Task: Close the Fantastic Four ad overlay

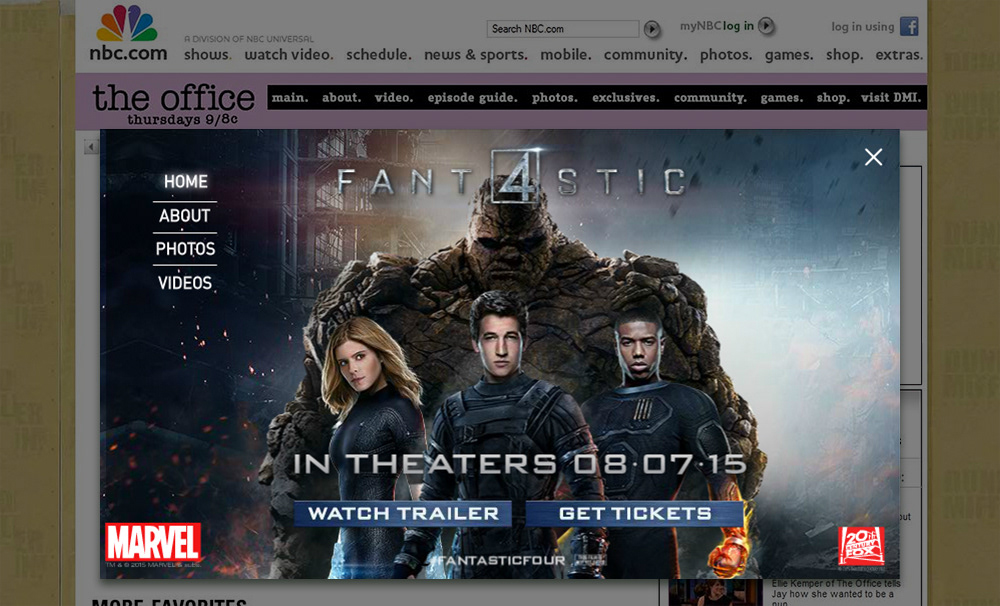Action: tap(873, 157)
